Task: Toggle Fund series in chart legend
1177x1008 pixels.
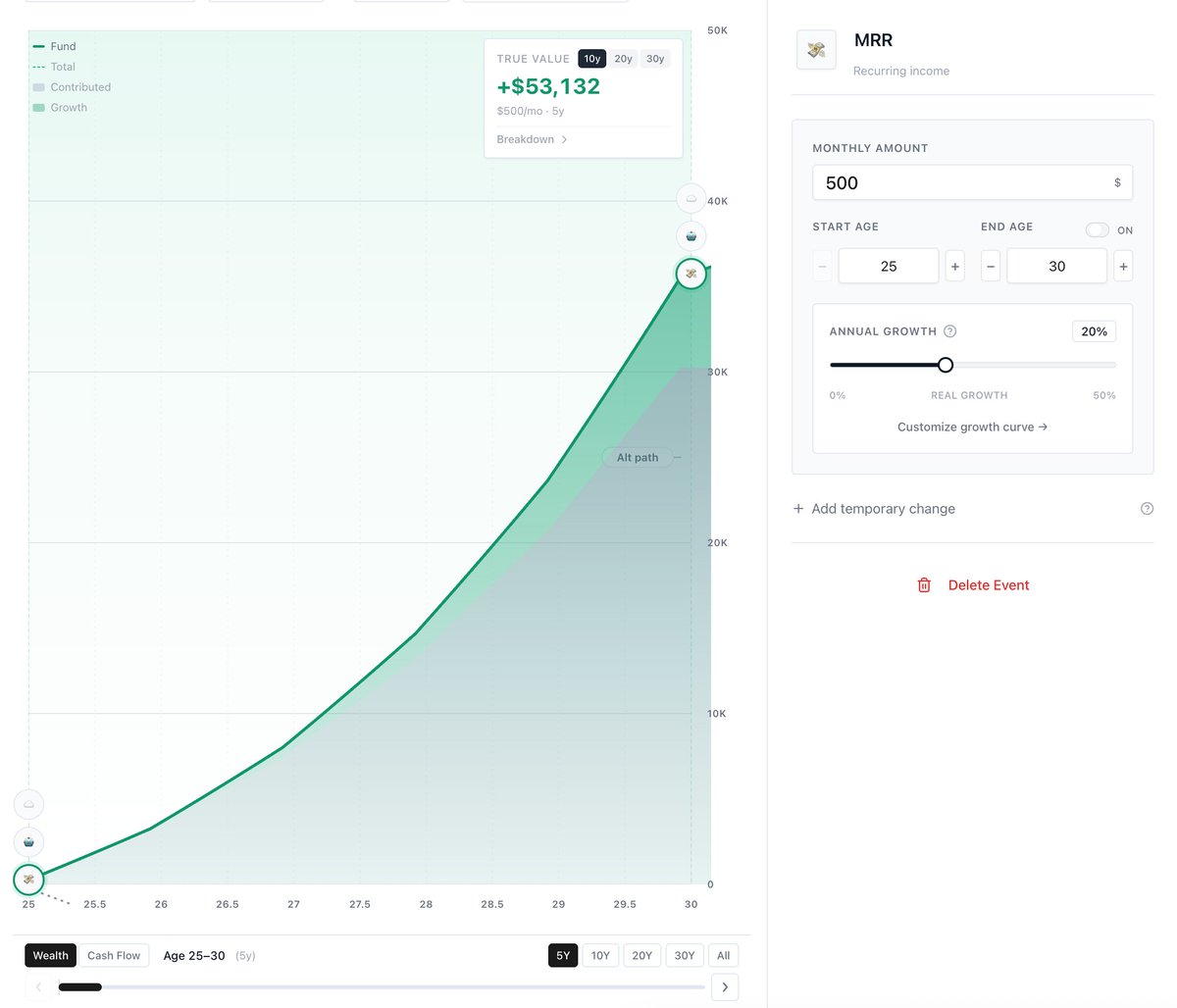Action: (x=55, y=46)
